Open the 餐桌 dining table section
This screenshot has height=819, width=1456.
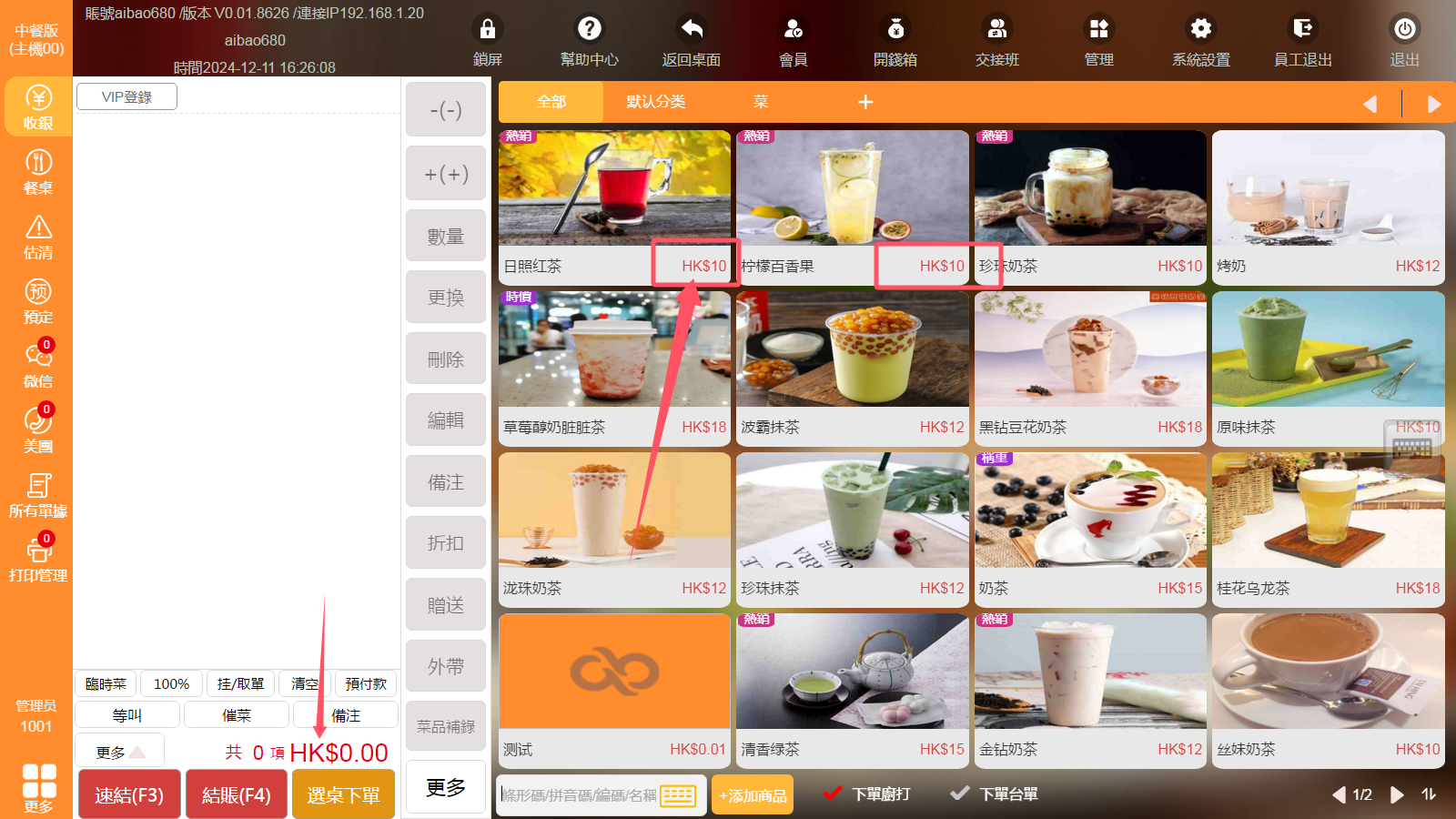tap(37, 172)
